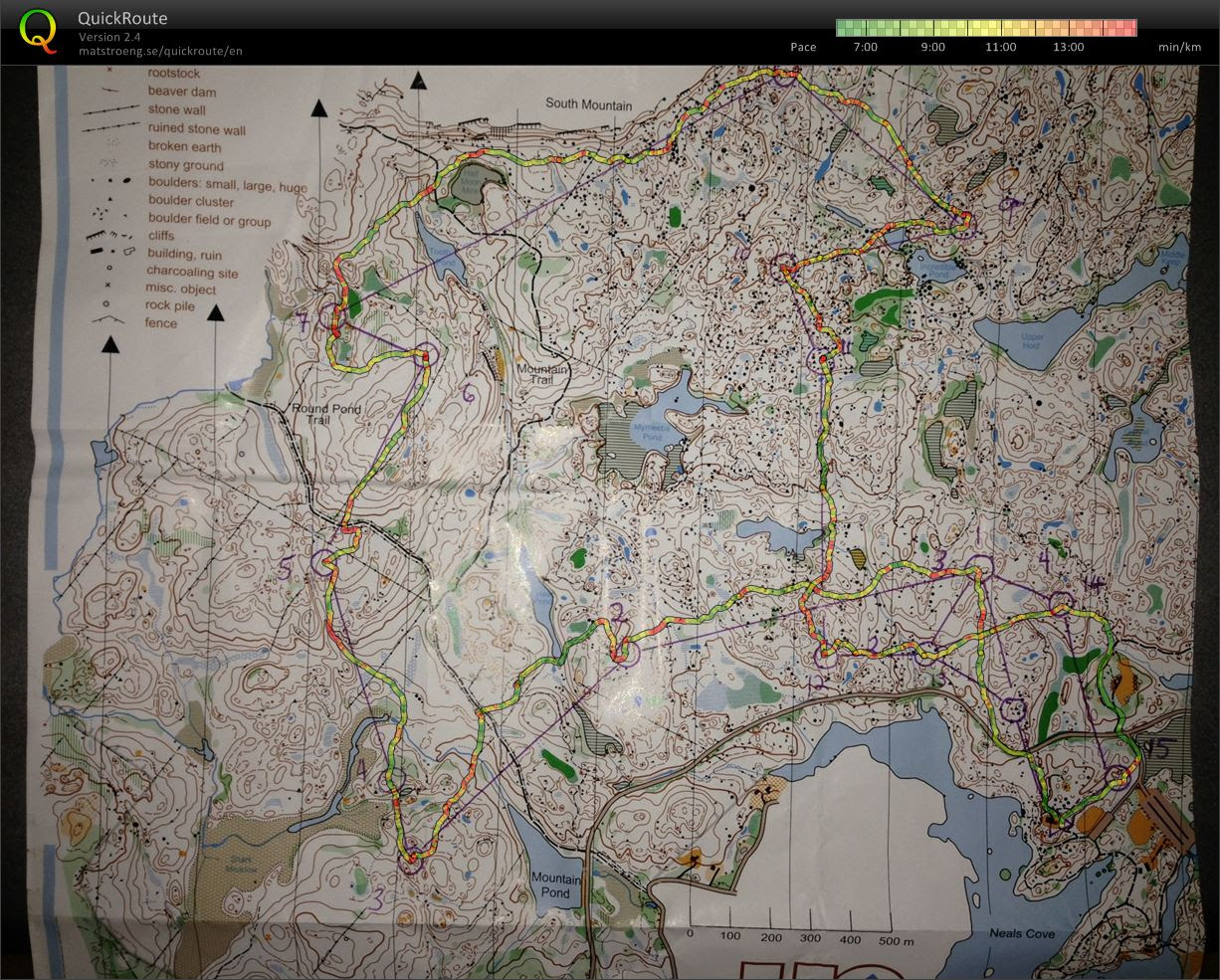Click the 7:00 pace value

click(866, 47)
